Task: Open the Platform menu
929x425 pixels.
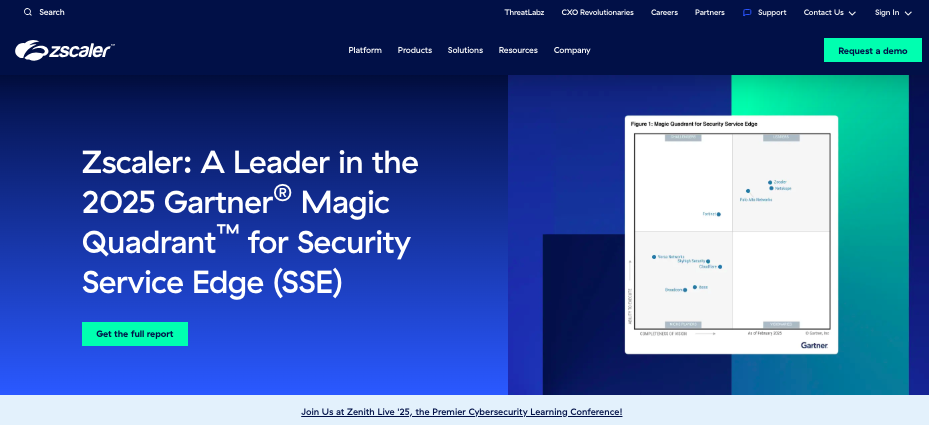Action: (365, 50)
